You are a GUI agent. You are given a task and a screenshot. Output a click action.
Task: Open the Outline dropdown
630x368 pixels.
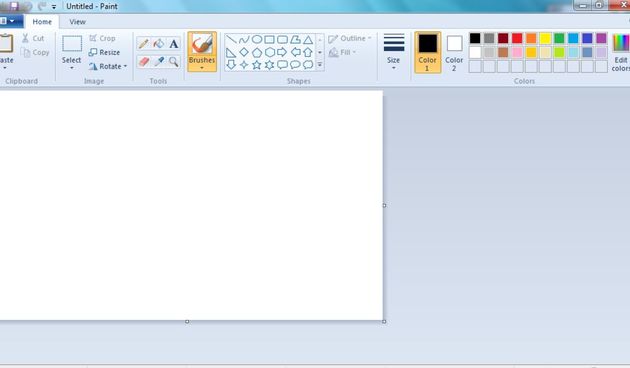tap(350, 39)
